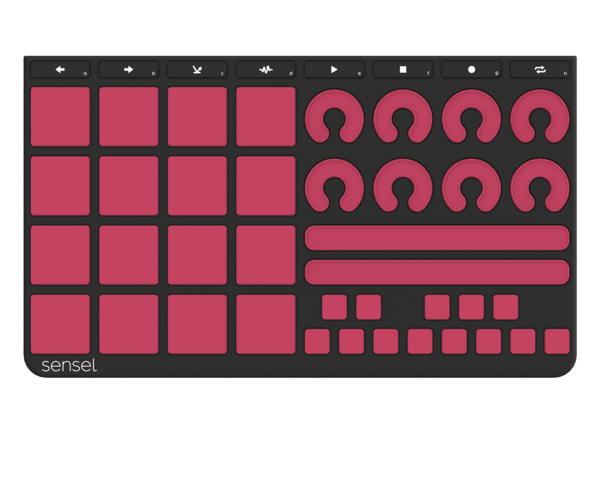600x485 pixels.
Task: Tap the metronome icon button
Action: (197, 70)
